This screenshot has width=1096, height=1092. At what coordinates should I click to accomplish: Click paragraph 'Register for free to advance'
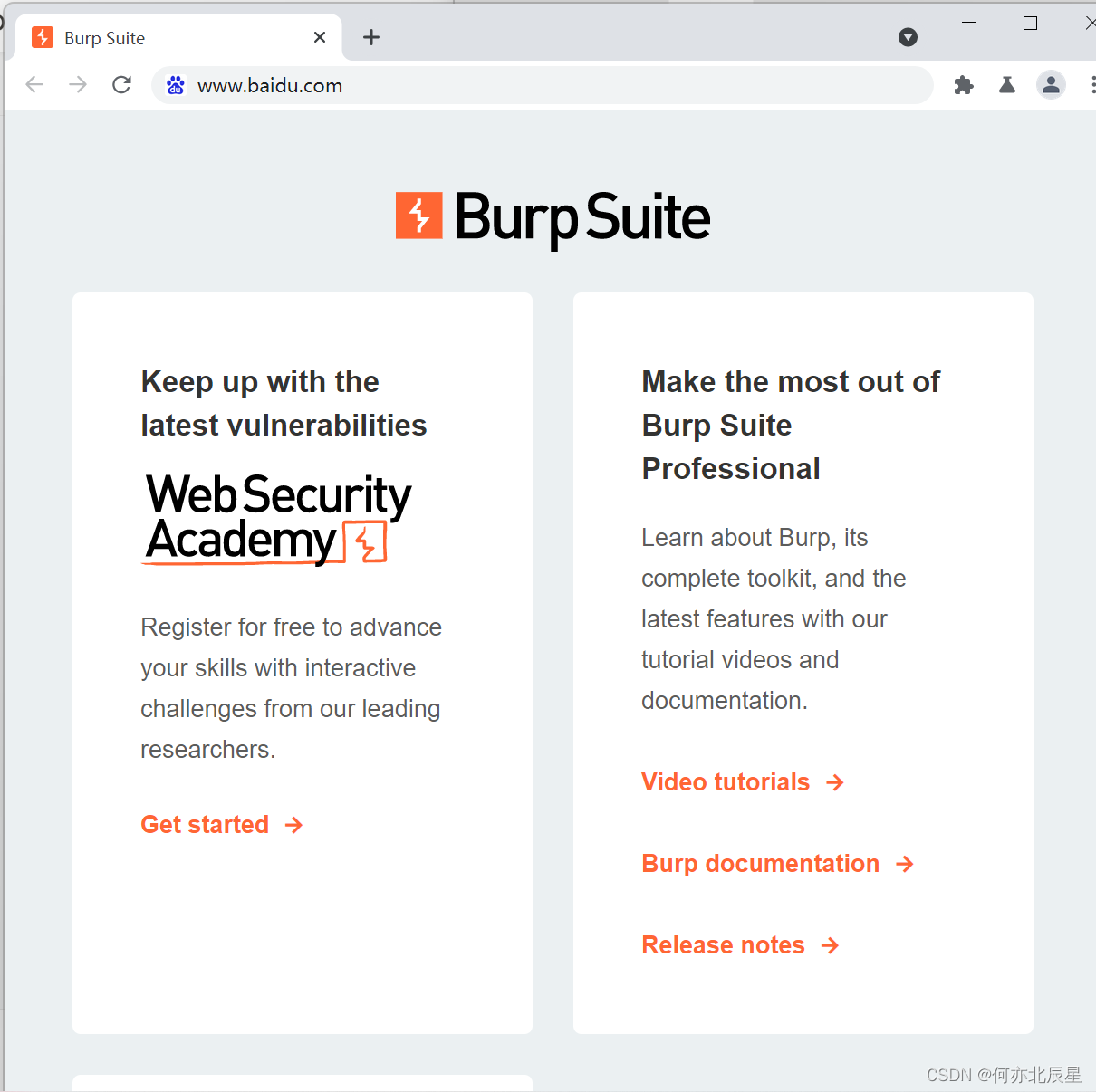(x=291, y=688)
